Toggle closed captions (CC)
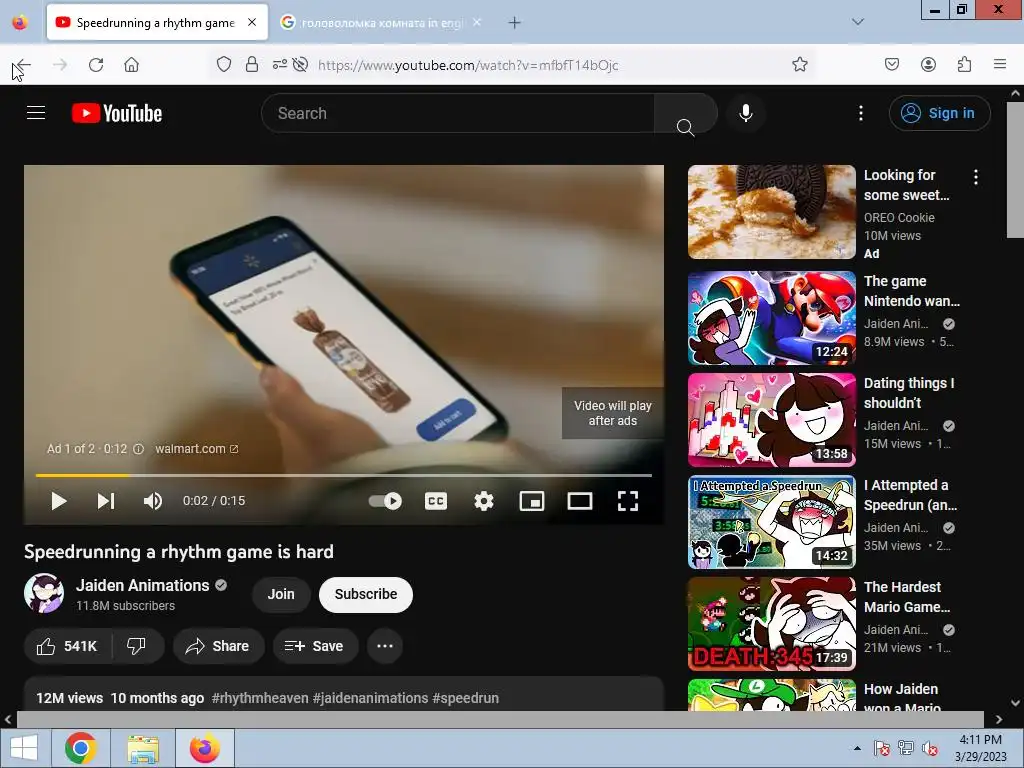Image resolution: width=1024 pixels, height=768 pixels. coord(436,501)
